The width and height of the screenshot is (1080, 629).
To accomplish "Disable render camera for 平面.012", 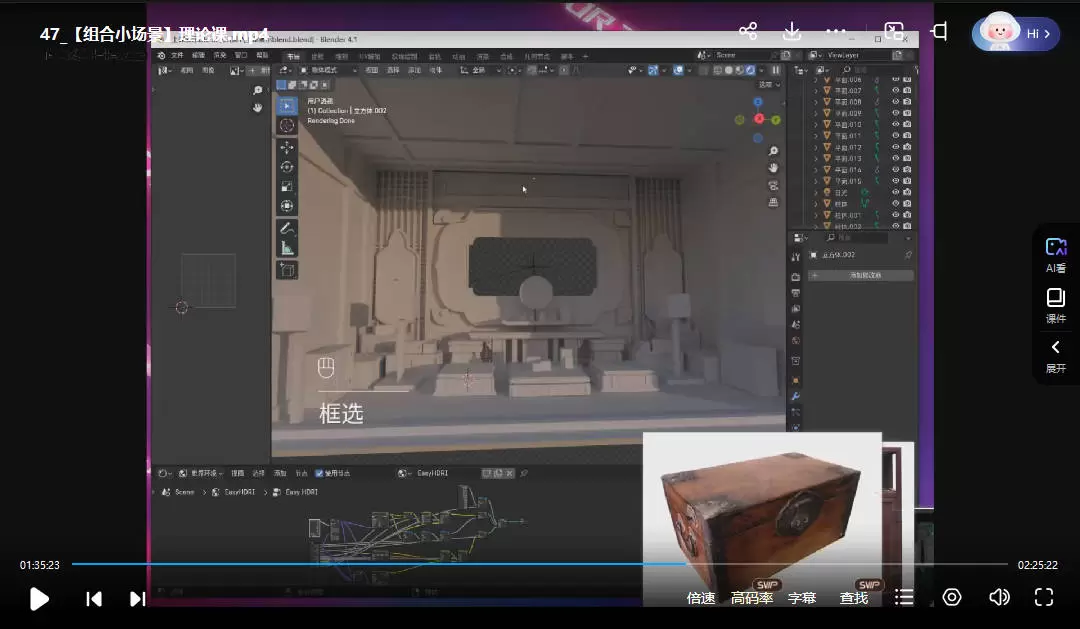I will pyautogui.click(x=907, y=147).
